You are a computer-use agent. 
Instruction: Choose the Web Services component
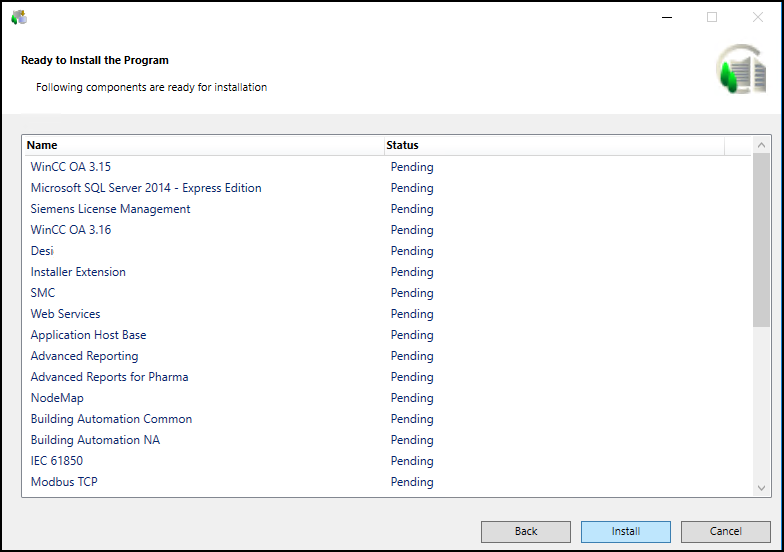click(x=65, y=314)
